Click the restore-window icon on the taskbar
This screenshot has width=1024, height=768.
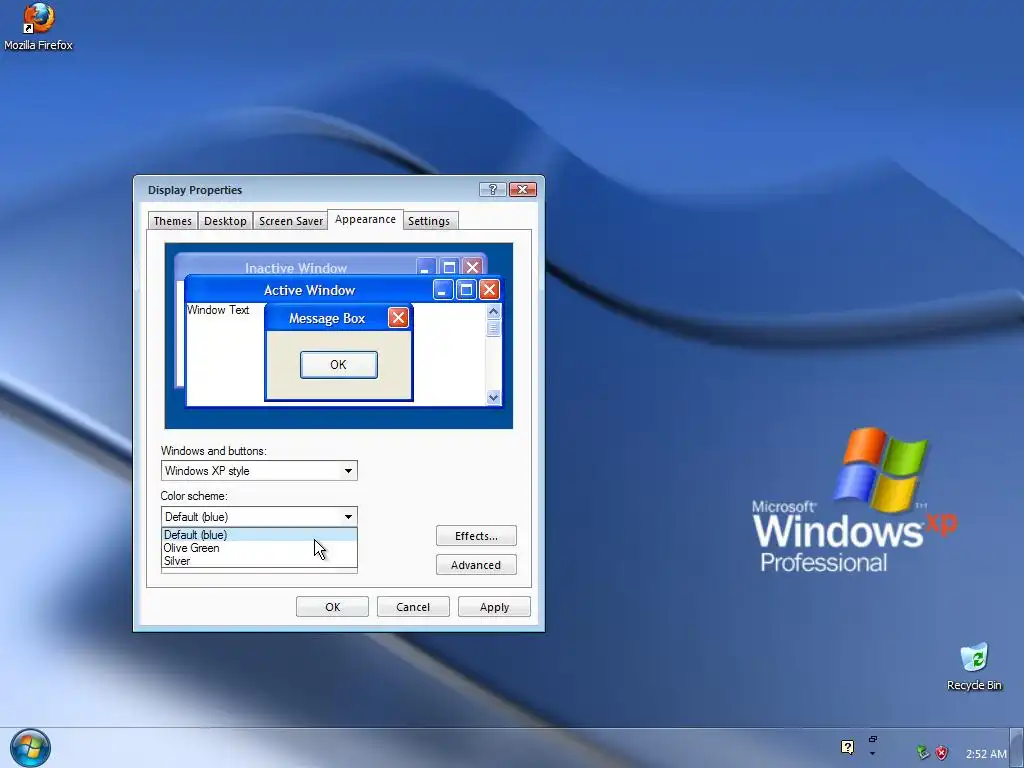pyautogui.click(x=872, y=739)
